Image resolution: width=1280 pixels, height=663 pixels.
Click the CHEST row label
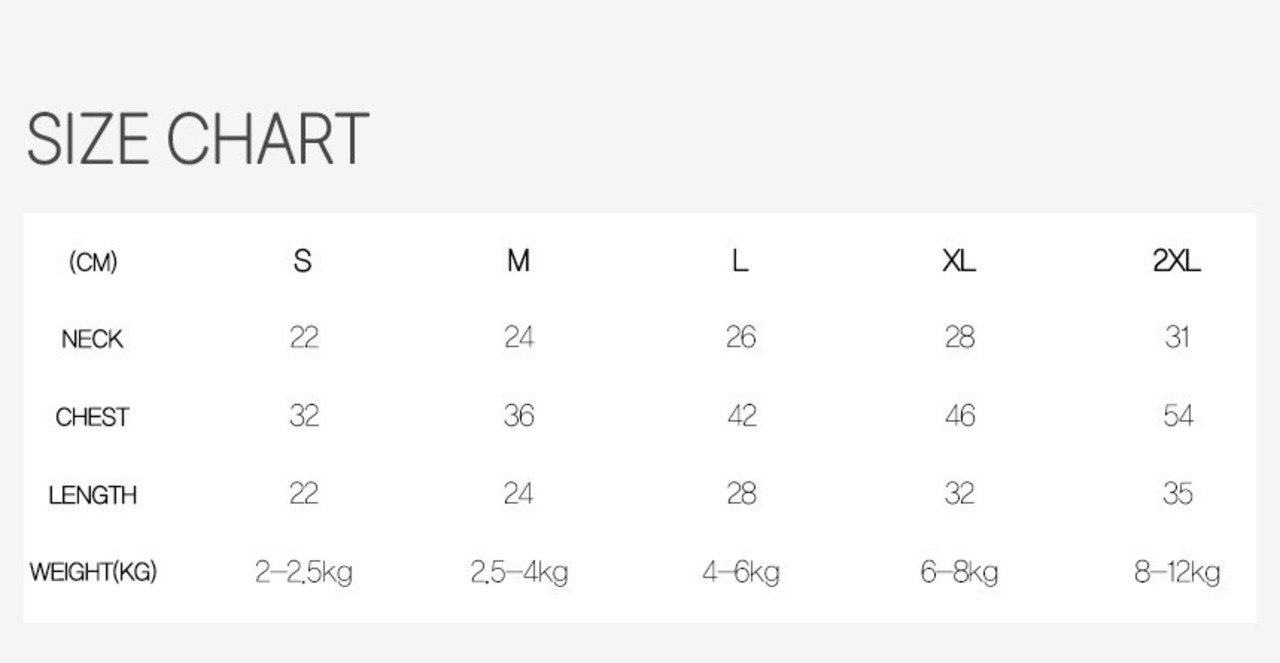[x=92, y=417]
